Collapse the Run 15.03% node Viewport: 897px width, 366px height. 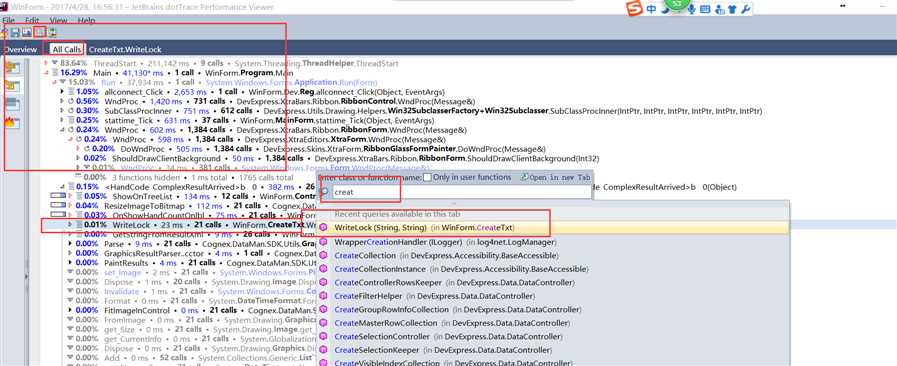click(55, 82)
